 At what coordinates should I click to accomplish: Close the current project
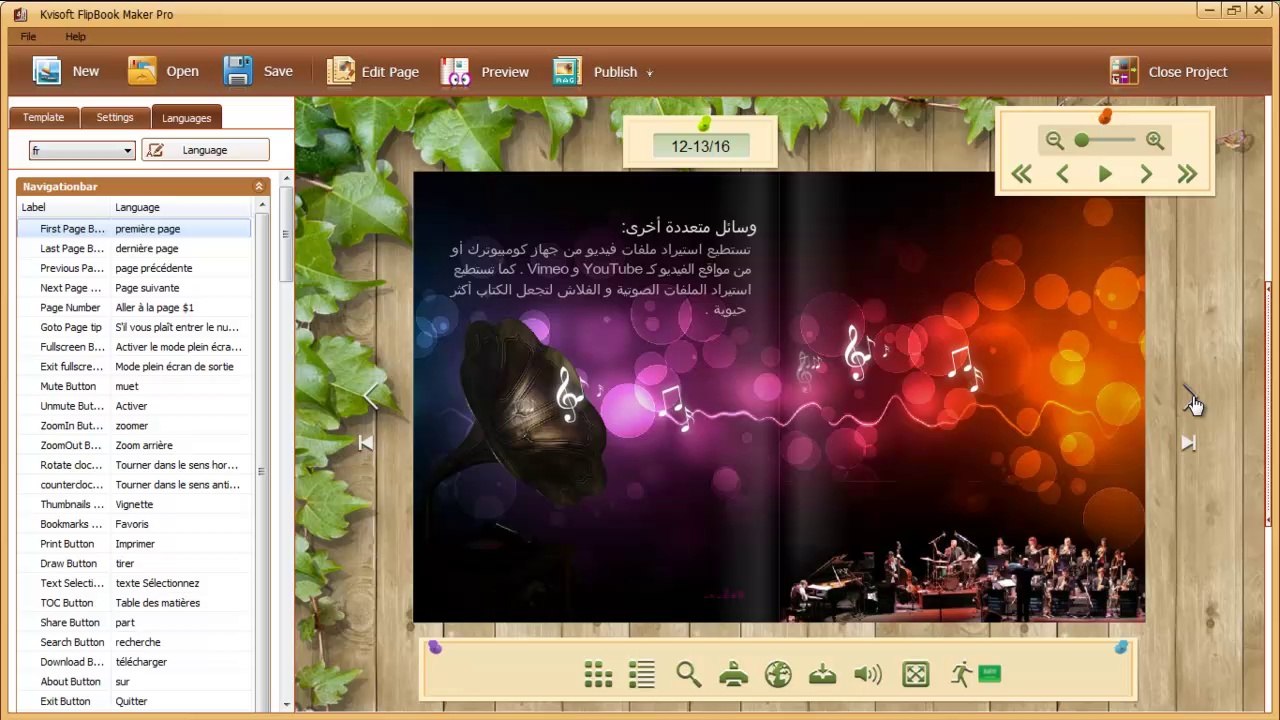coord(1169,71)
